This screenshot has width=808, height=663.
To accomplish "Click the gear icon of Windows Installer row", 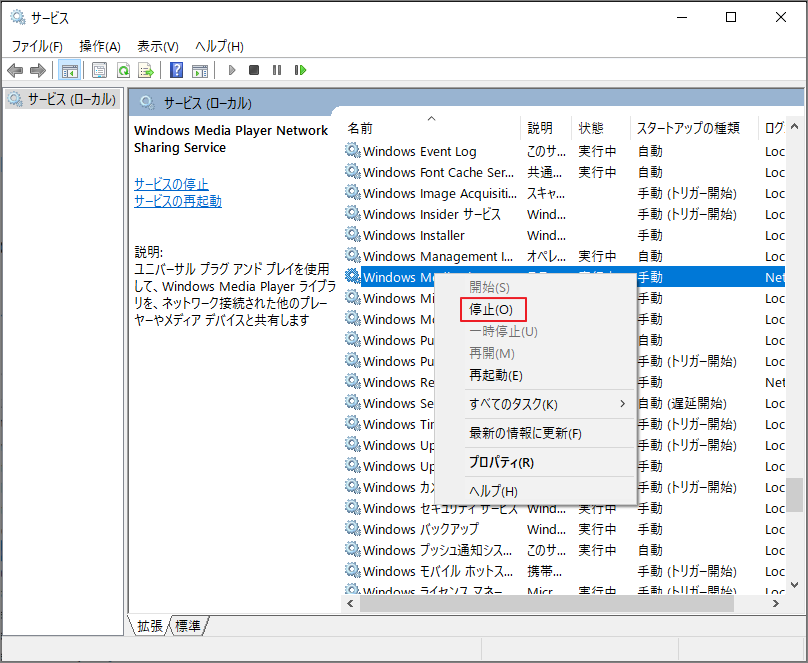I will coord(352,235).
